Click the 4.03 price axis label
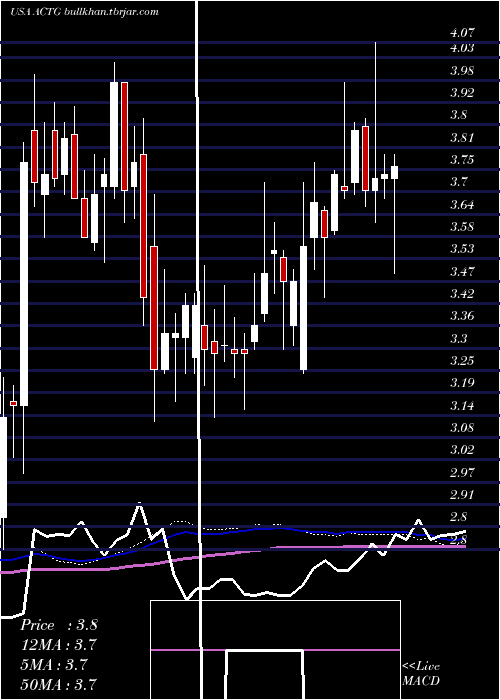 tap(462, 48)
